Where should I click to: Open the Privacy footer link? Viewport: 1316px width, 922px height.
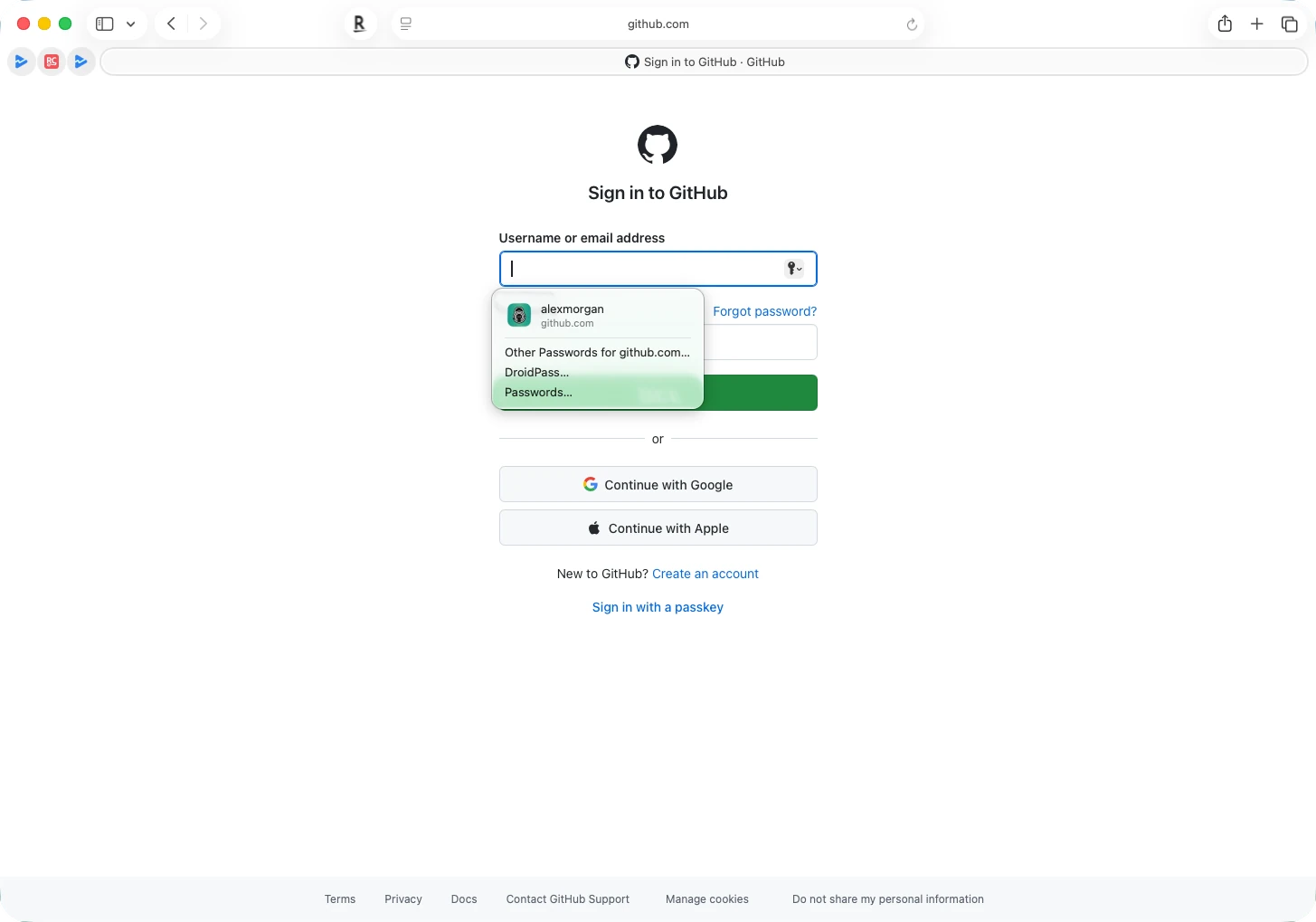(403, 899)
